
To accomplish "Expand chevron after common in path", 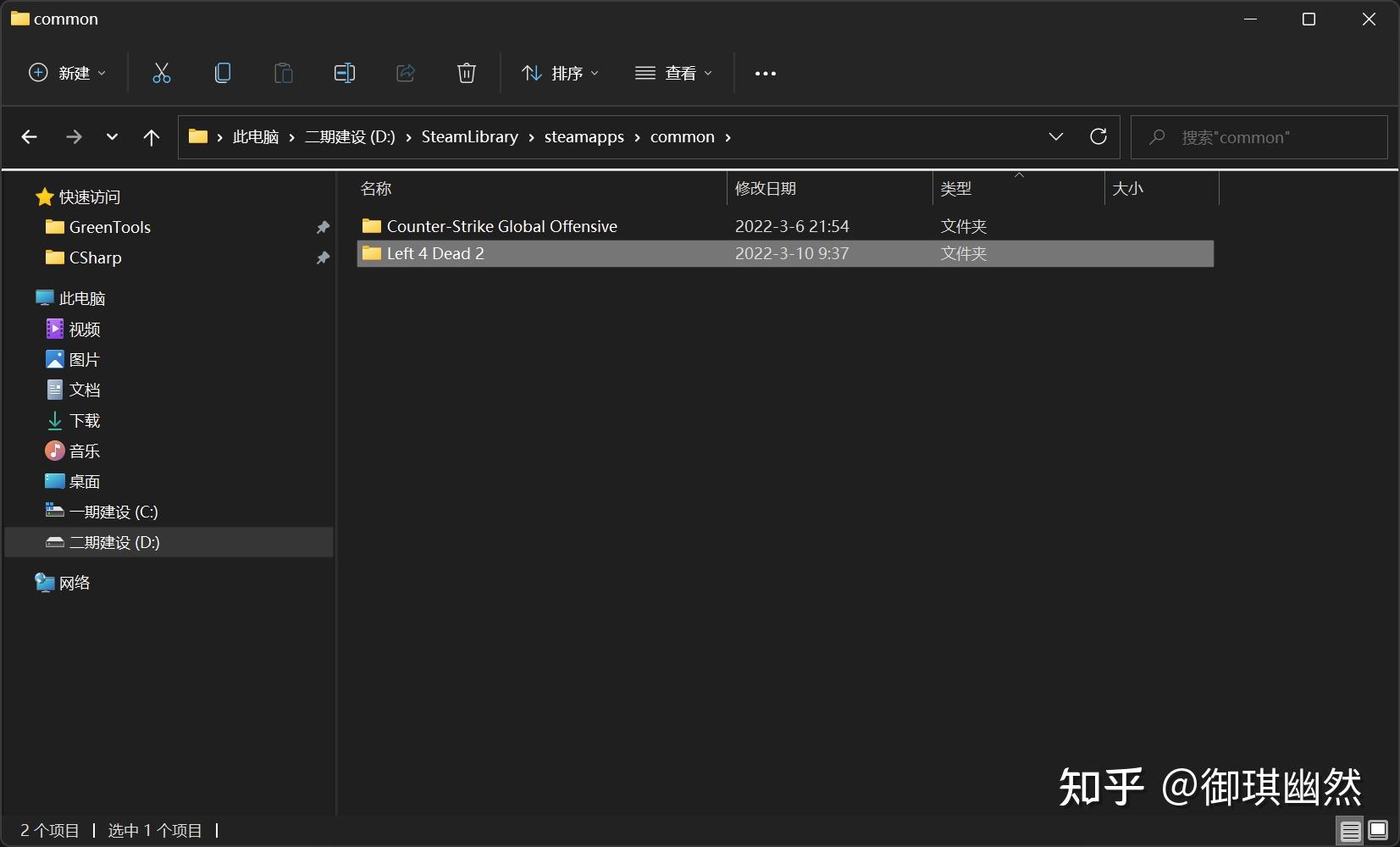I will pos(728,137).
